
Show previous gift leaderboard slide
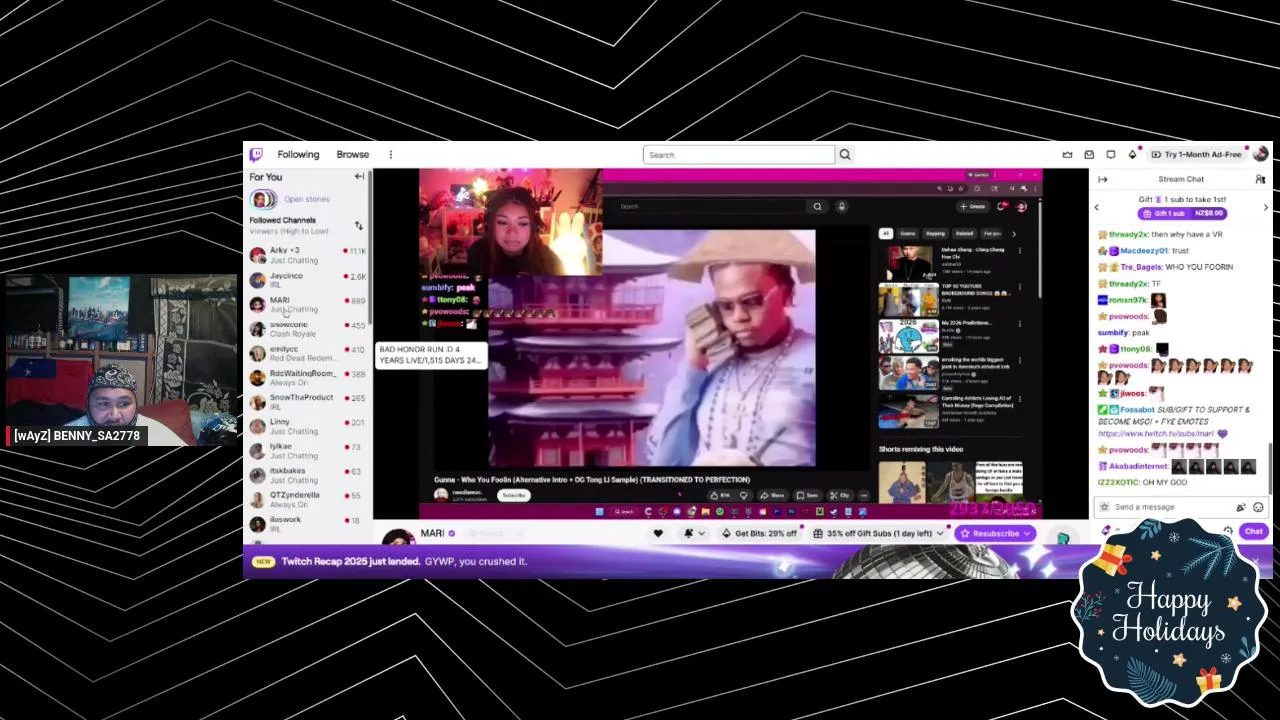[x=1097, y=207]
